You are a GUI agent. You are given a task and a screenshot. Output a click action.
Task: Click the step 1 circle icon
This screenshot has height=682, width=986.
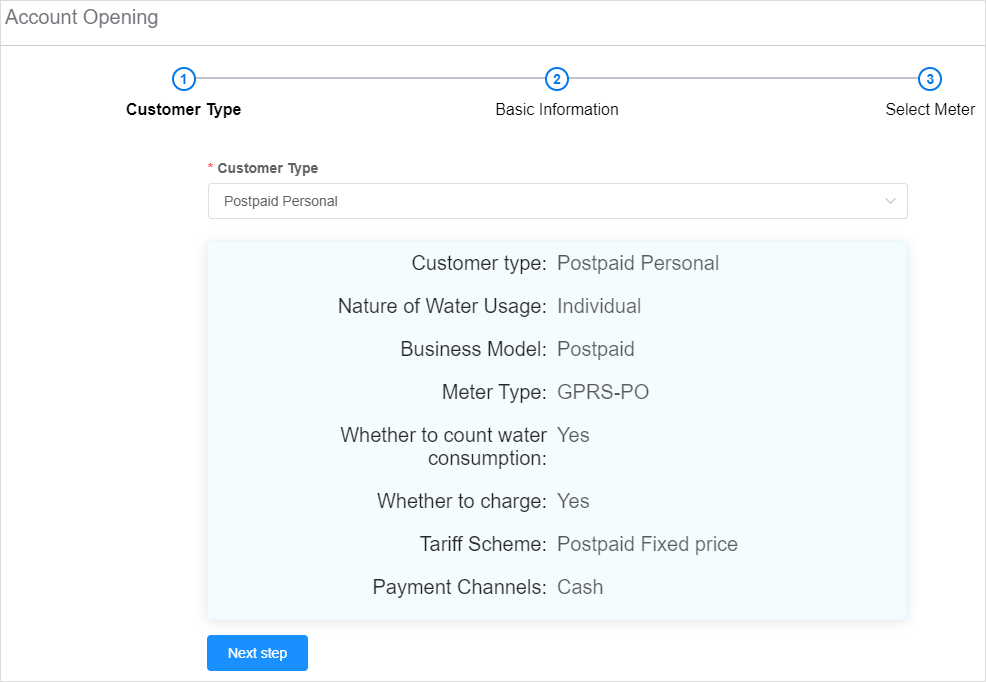(184, 79)
